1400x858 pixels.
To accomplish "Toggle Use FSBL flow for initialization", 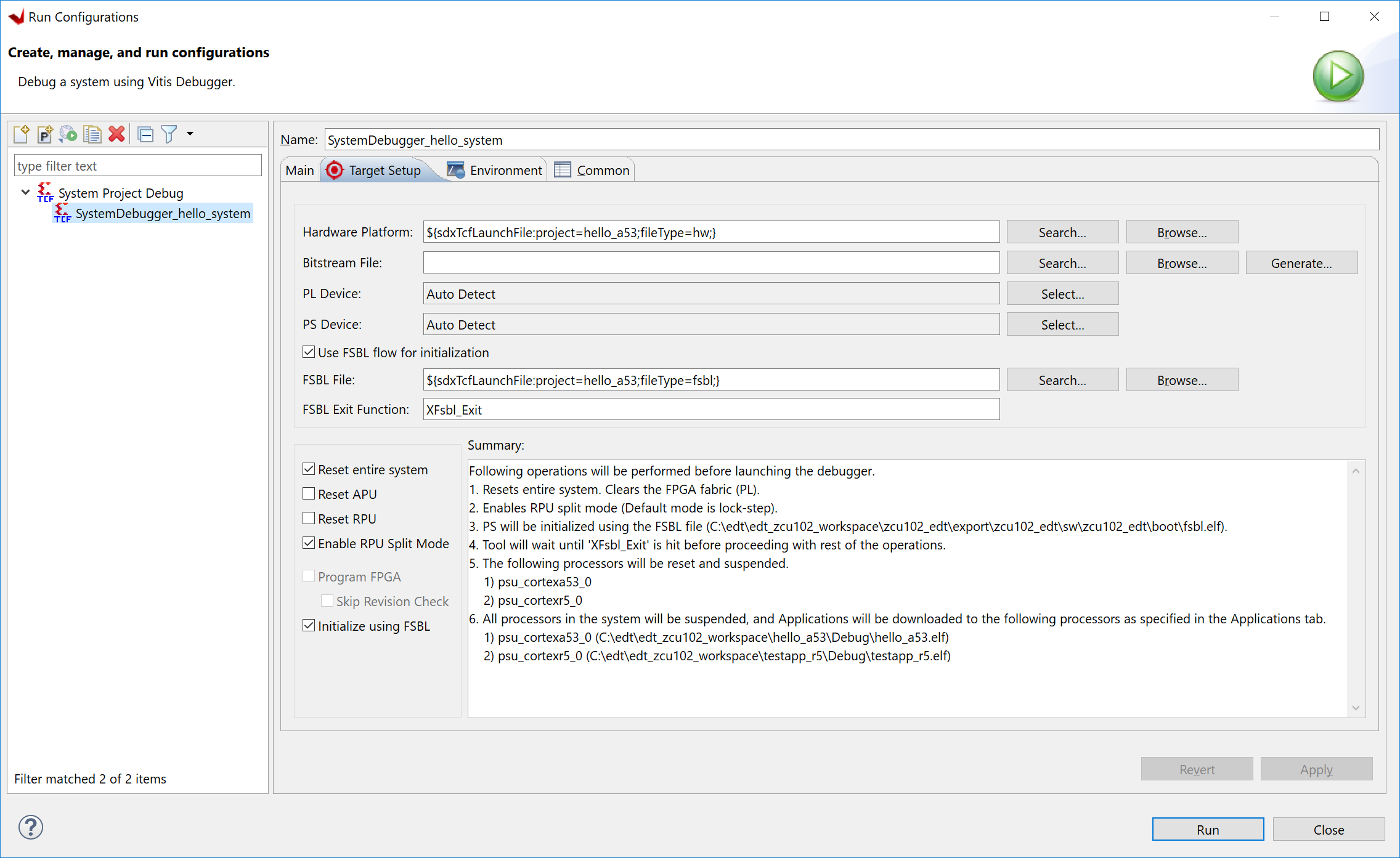I will tap(309, 352).
